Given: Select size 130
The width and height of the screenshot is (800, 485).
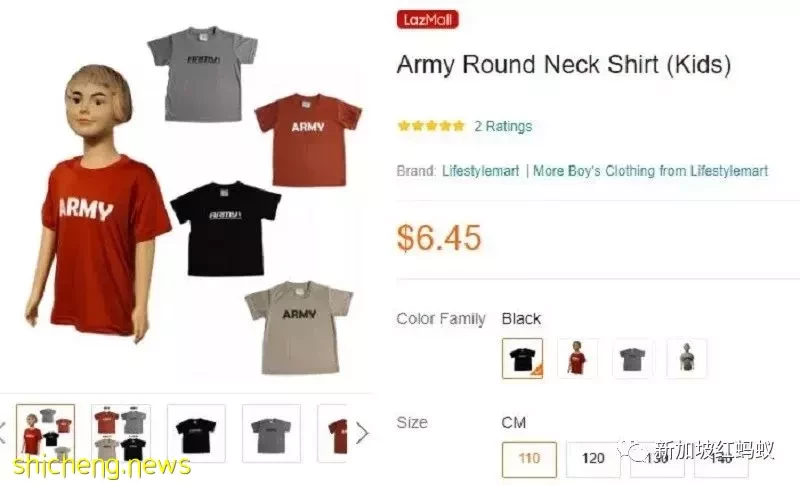Looking at the screenshot, I should point(657,458).
